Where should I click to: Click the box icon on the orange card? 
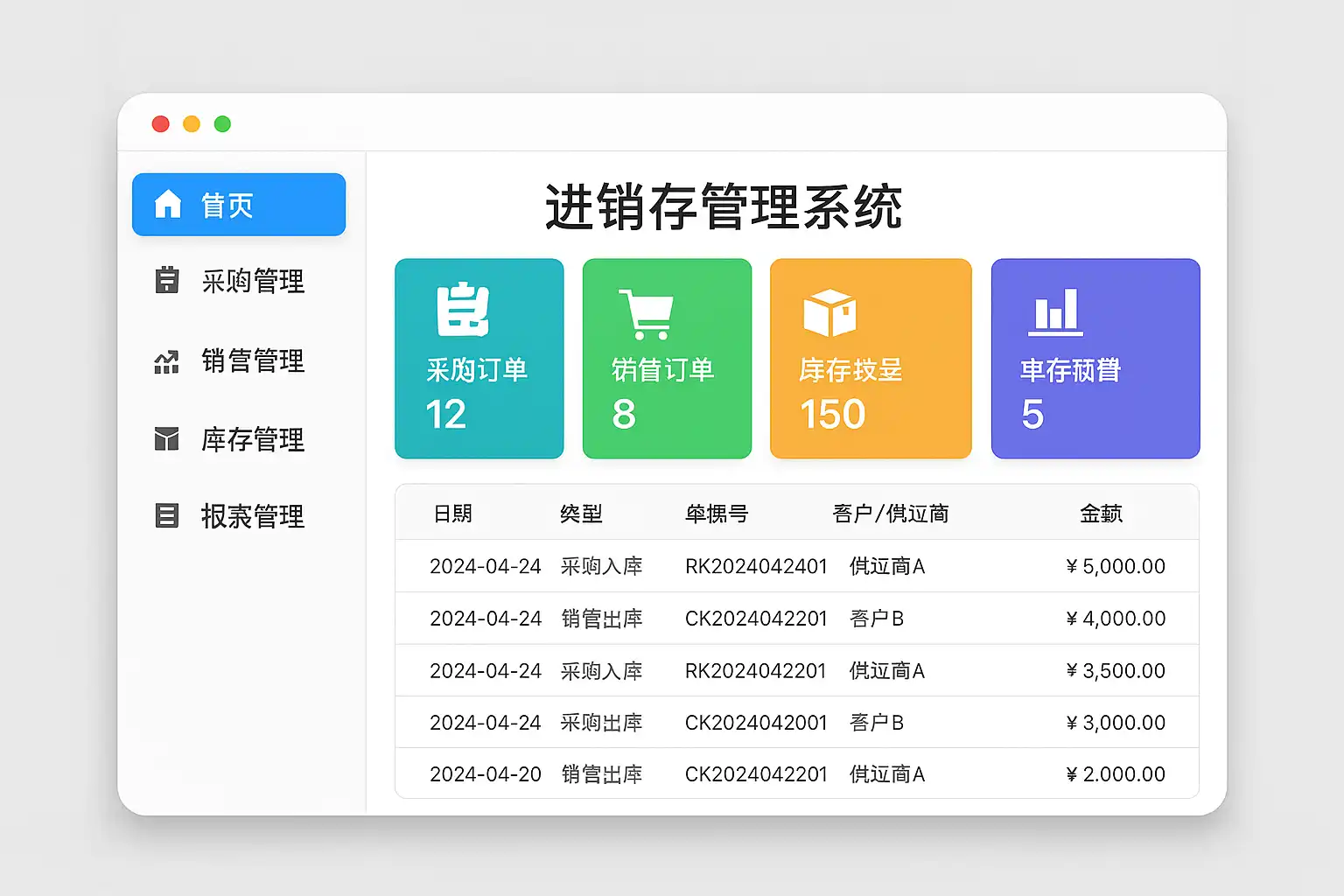point(829,312)
